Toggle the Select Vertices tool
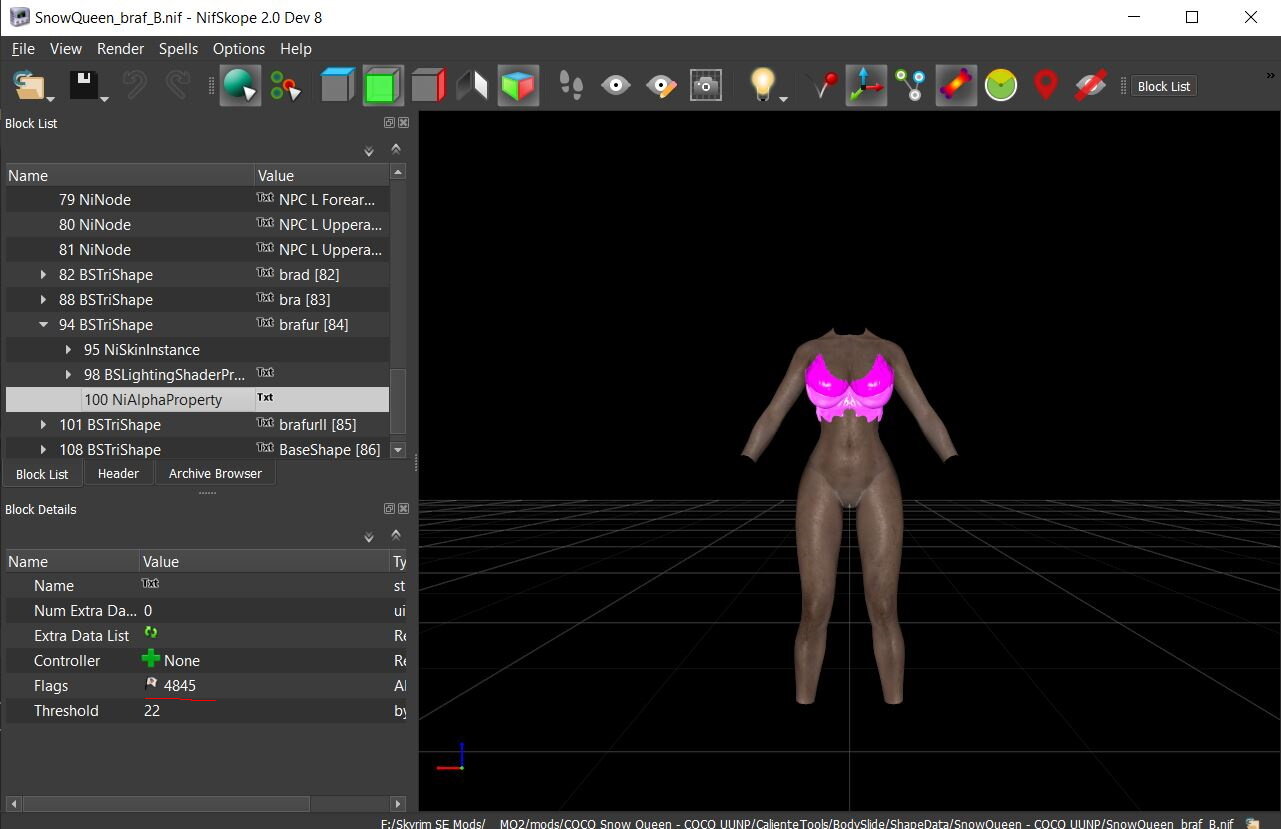 point(286,85)
